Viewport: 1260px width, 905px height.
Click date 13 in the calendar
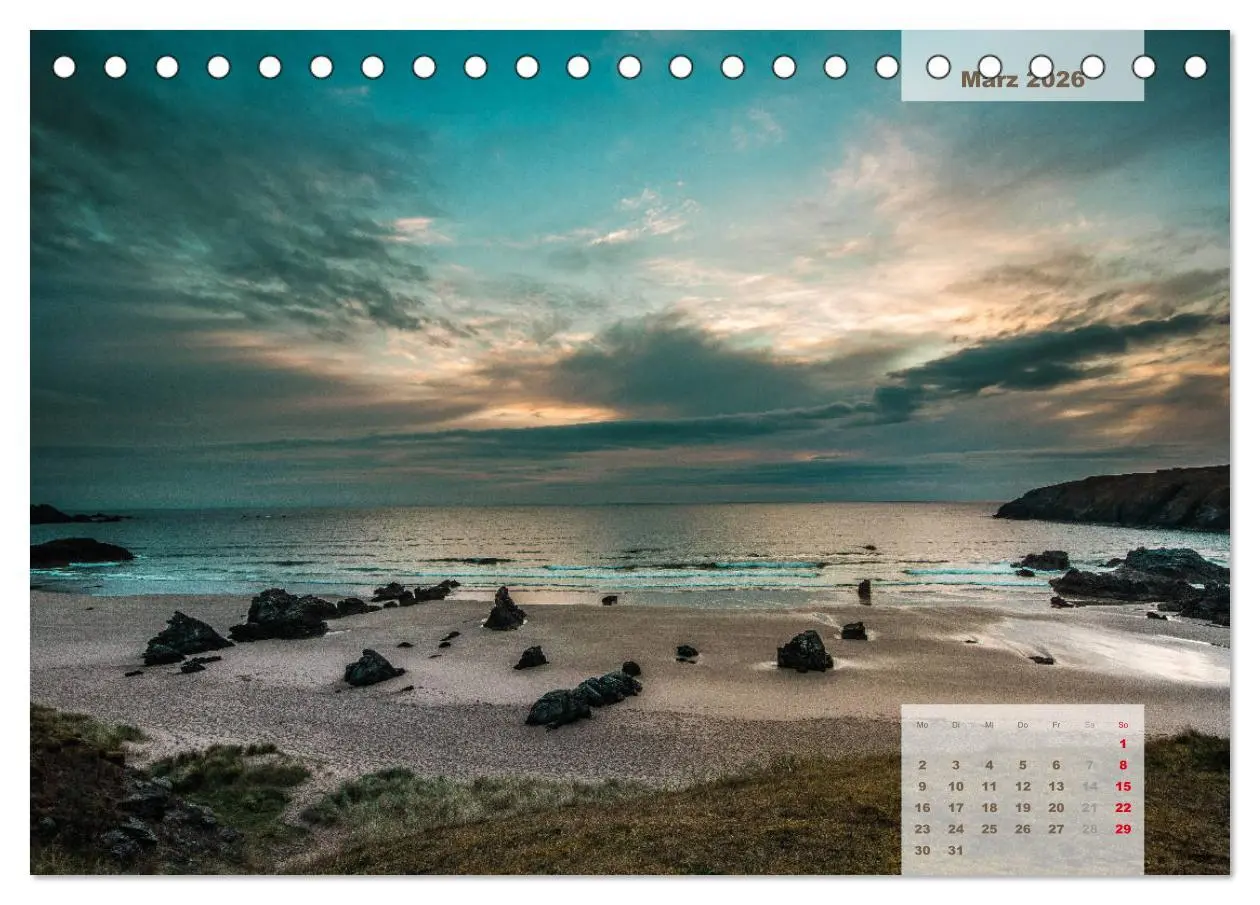1056,787
